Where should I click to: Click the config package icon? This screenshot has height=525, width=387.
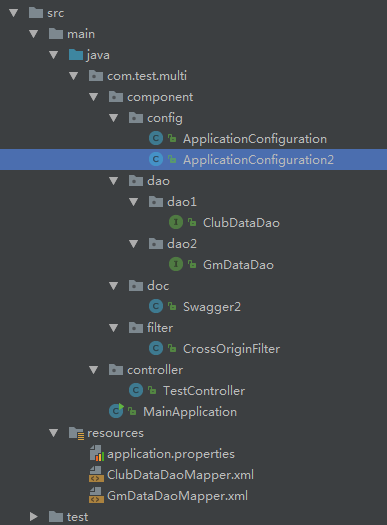(136, 118)
